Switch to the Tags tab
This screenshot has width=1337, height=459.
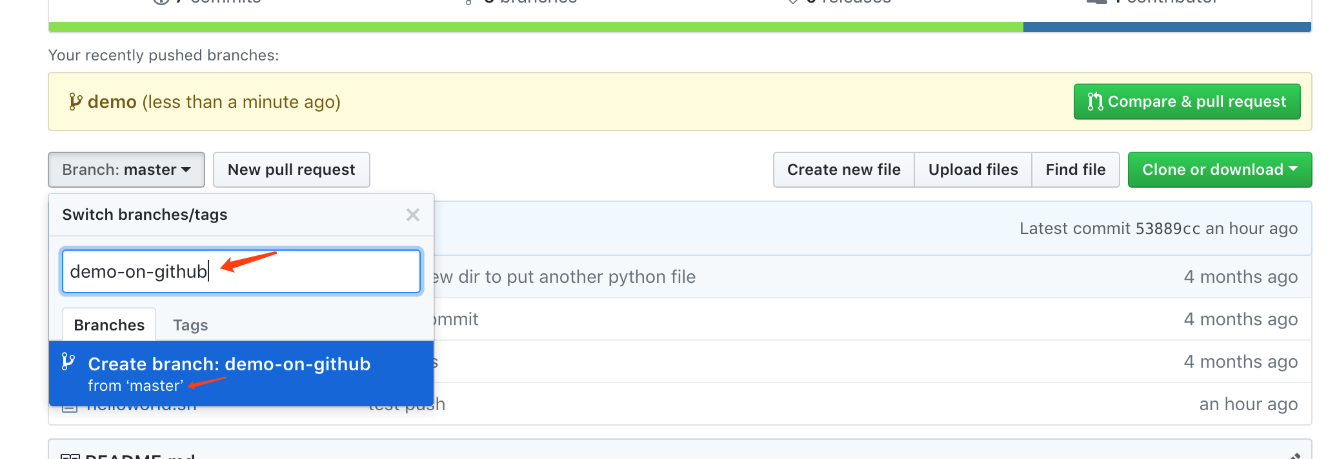[190, 325]
